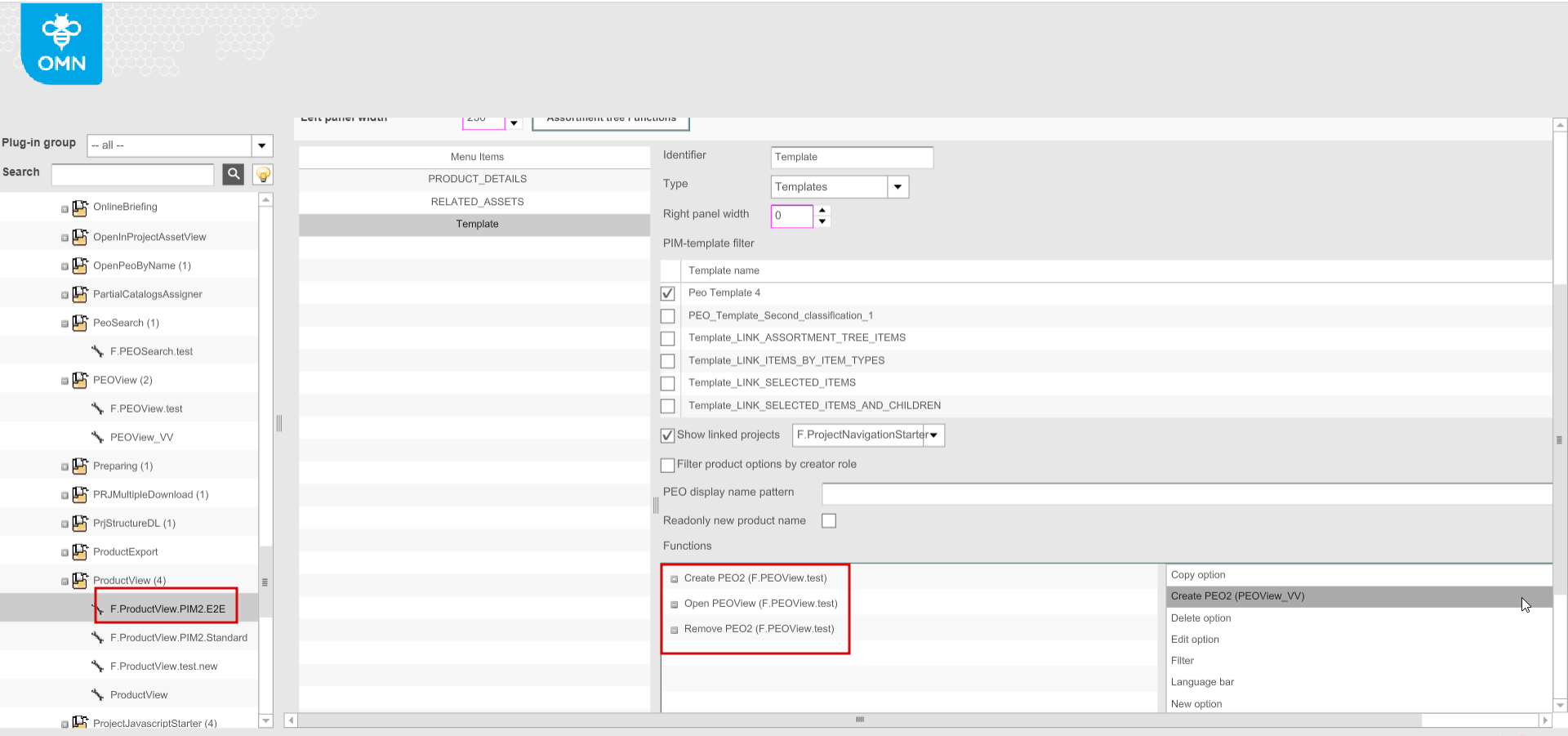Click the wrench icon beside F.ProductView.test.new
Screen dimensions: 1568x736
pyautogui.click(x=99, y=666)
